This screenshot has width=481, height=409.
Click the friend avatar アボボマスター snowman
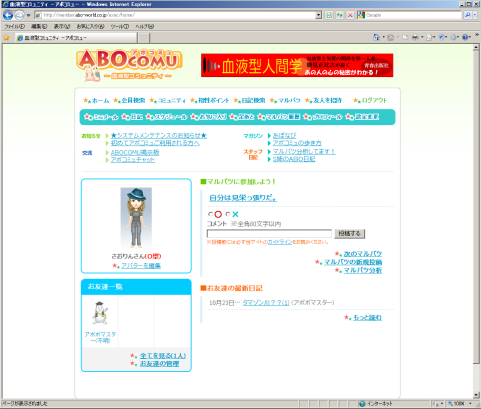coord(100,312)
